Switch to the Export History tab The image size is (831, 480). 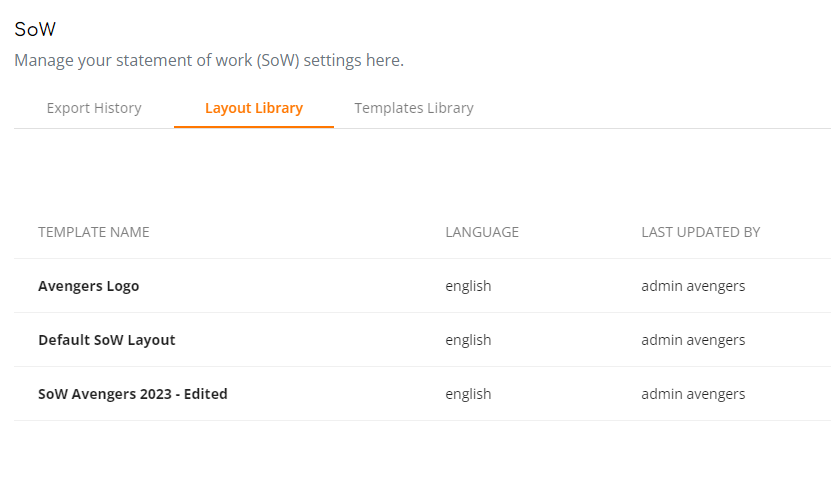94,108
